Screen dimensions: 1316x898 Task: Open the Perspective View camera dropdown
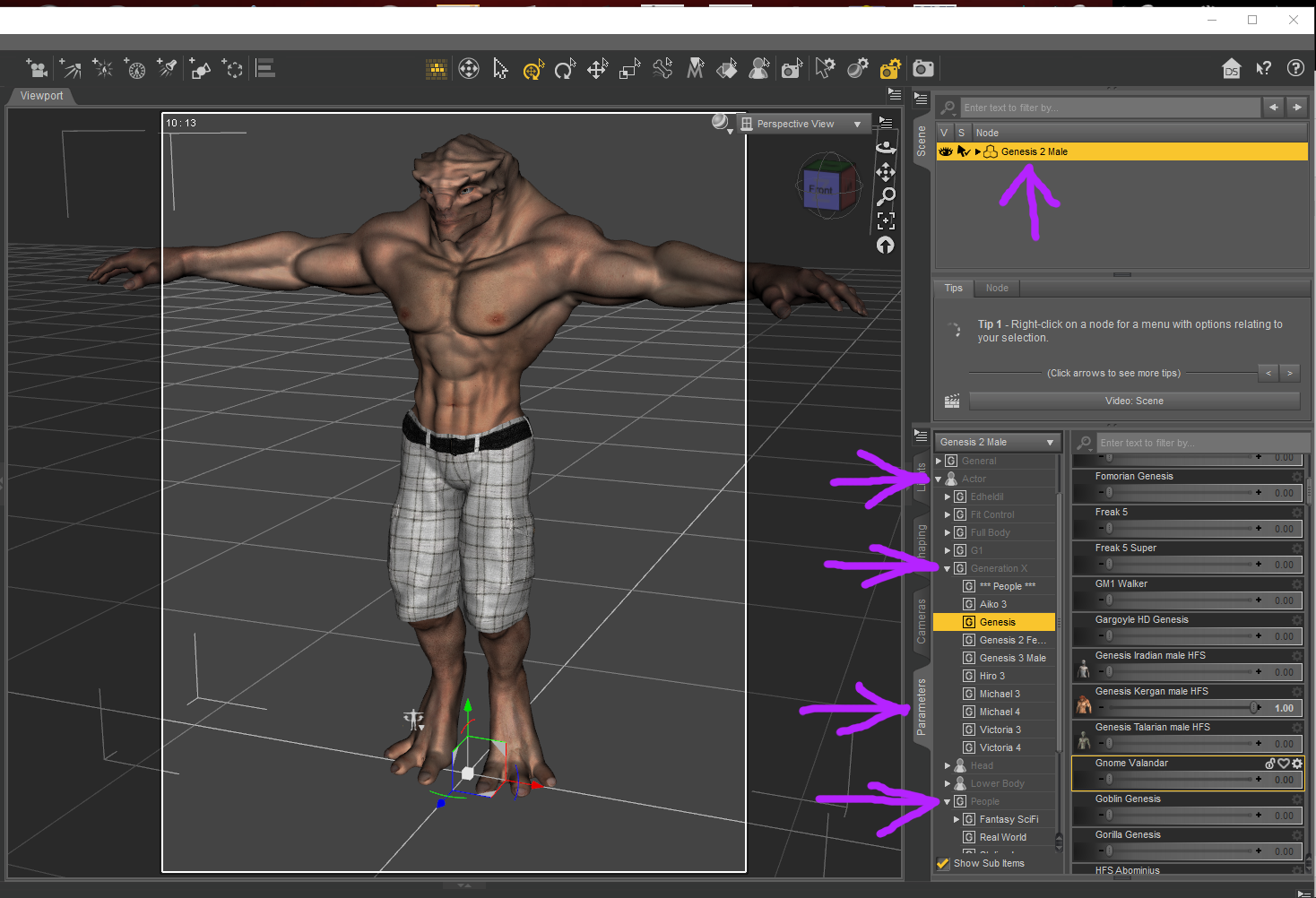803,124
